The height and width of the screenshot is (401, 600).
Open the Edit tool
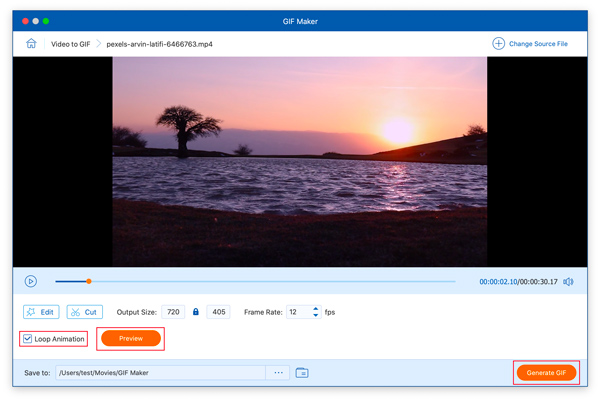pos(41,312)
